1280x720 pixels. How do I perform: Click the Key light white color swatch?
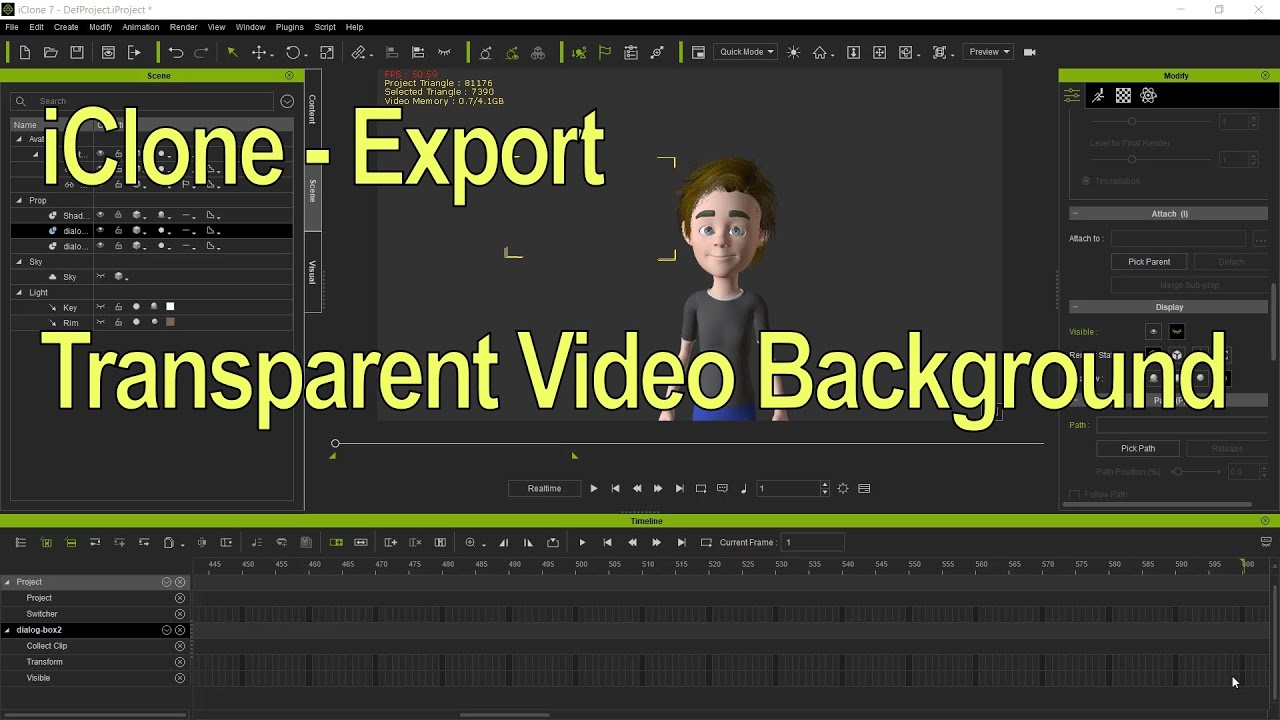(170, 307)
